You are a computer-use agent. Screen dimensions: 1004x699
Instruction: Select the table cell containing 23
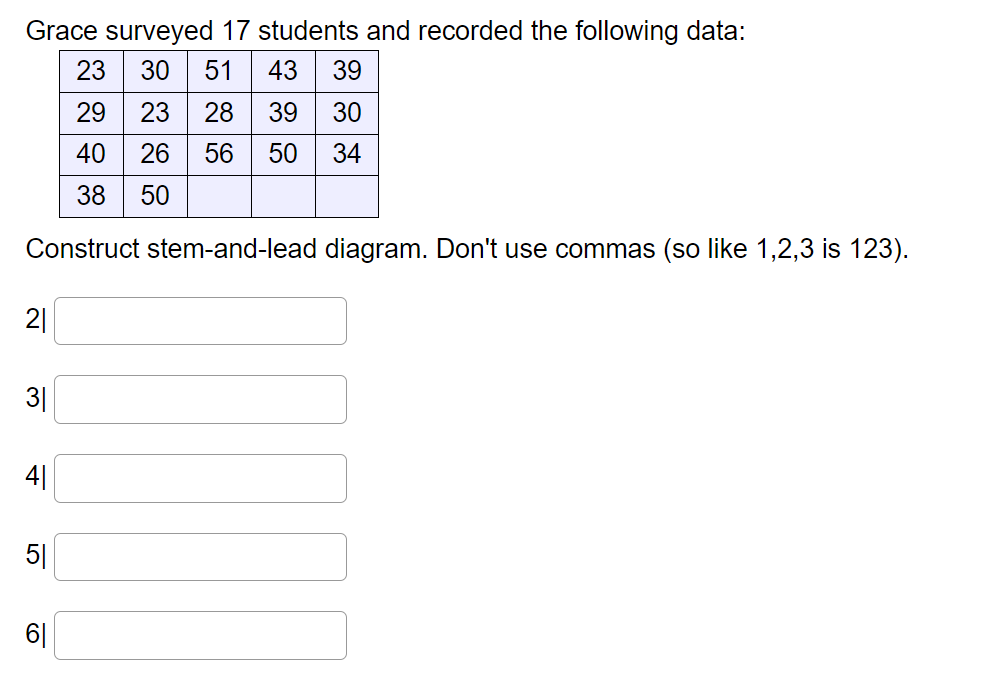91,70
